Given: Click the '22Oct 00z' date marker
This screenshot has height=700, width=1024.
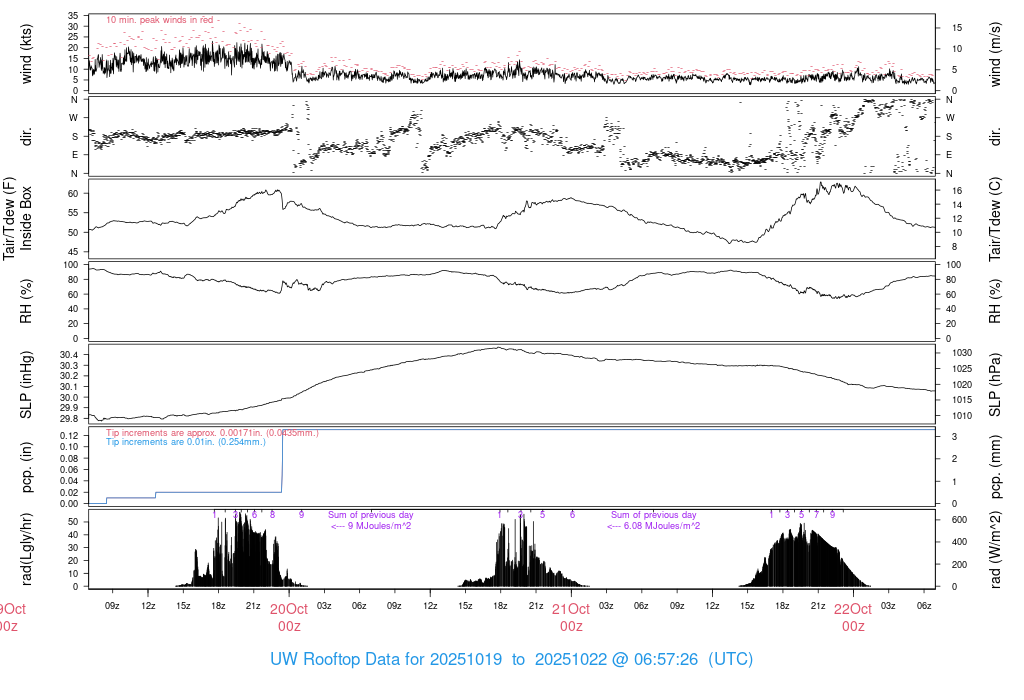Looking at the screenshot, I should click(x=854, y=618).
